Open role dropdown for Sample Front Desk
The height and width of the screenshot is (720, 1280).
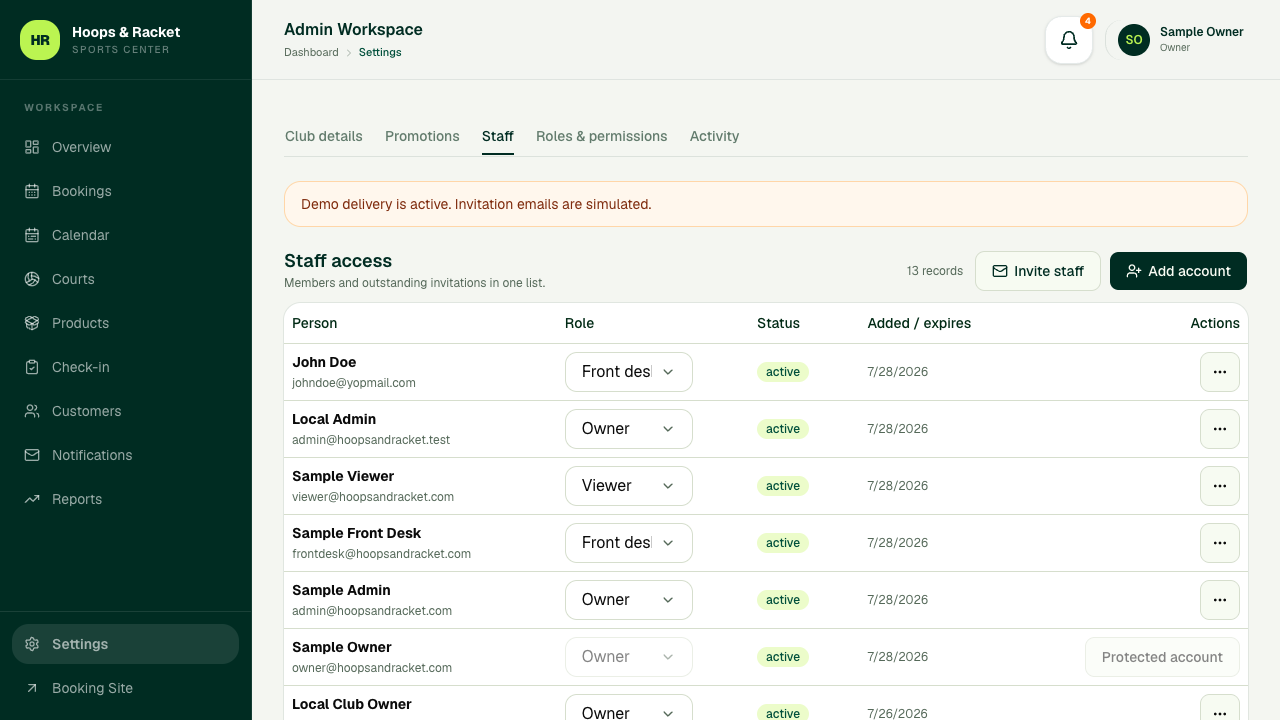(x=629, y=543)
